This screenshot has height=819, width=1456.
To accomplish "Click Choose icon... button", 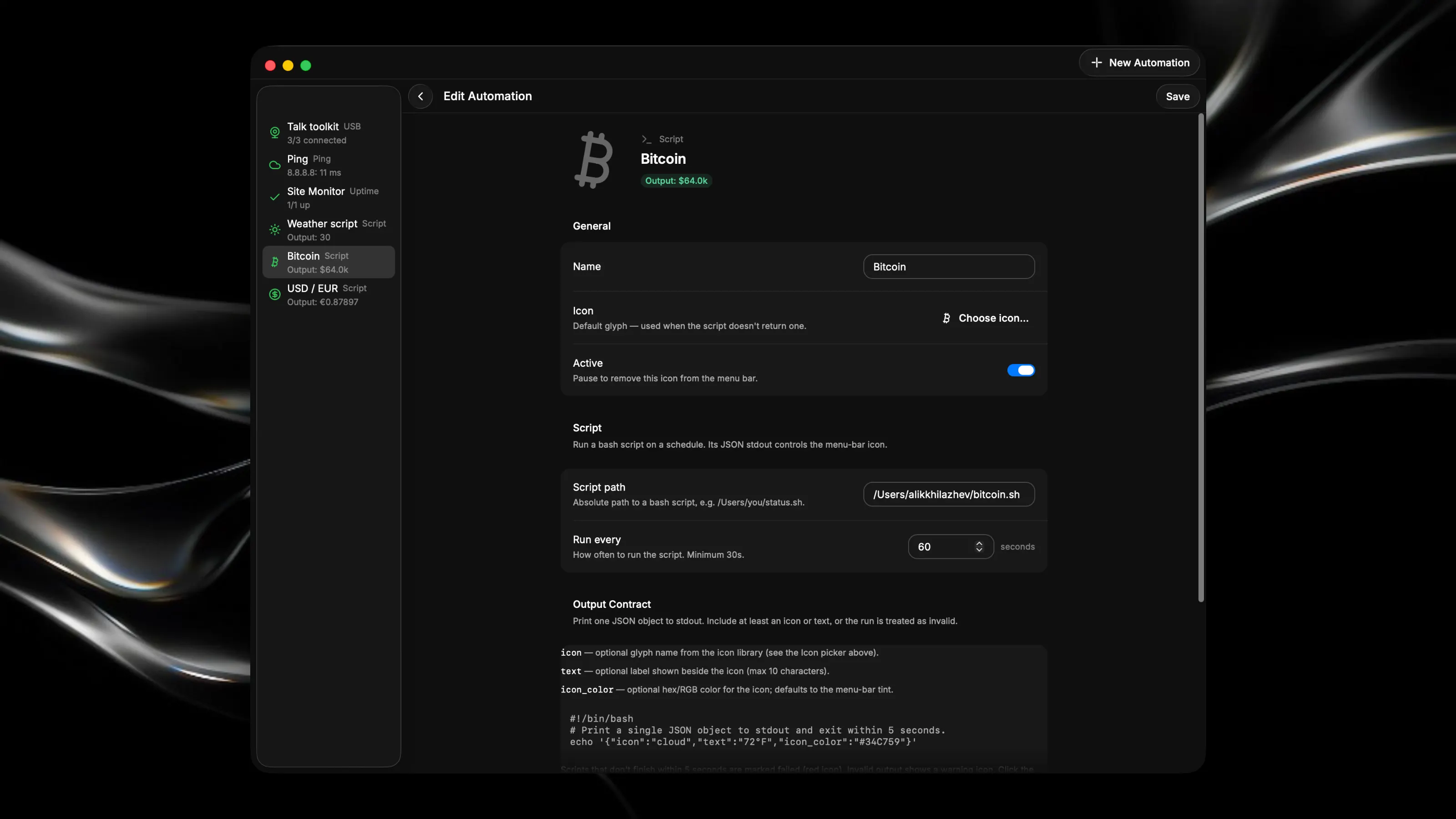I will tap(986, 318).
